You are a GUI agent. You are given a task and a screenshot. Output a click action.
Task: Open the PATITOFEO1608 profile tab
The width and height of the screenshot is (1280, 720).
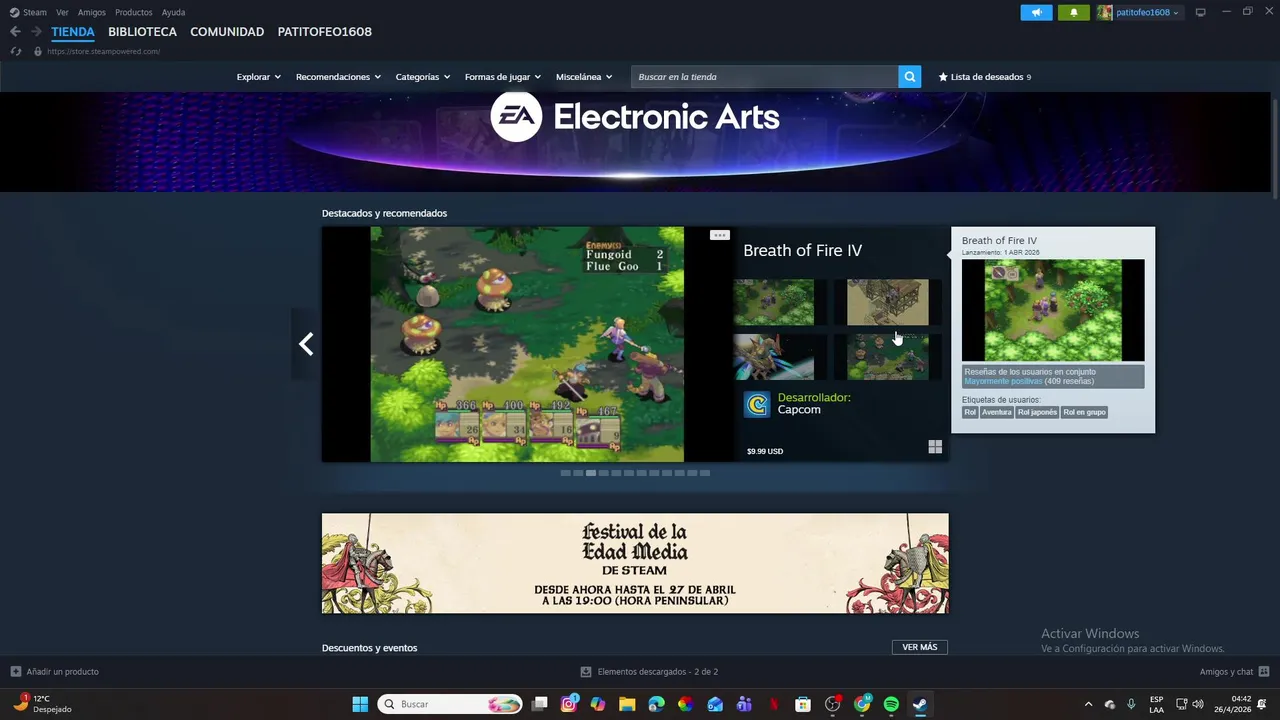(325, 32)
